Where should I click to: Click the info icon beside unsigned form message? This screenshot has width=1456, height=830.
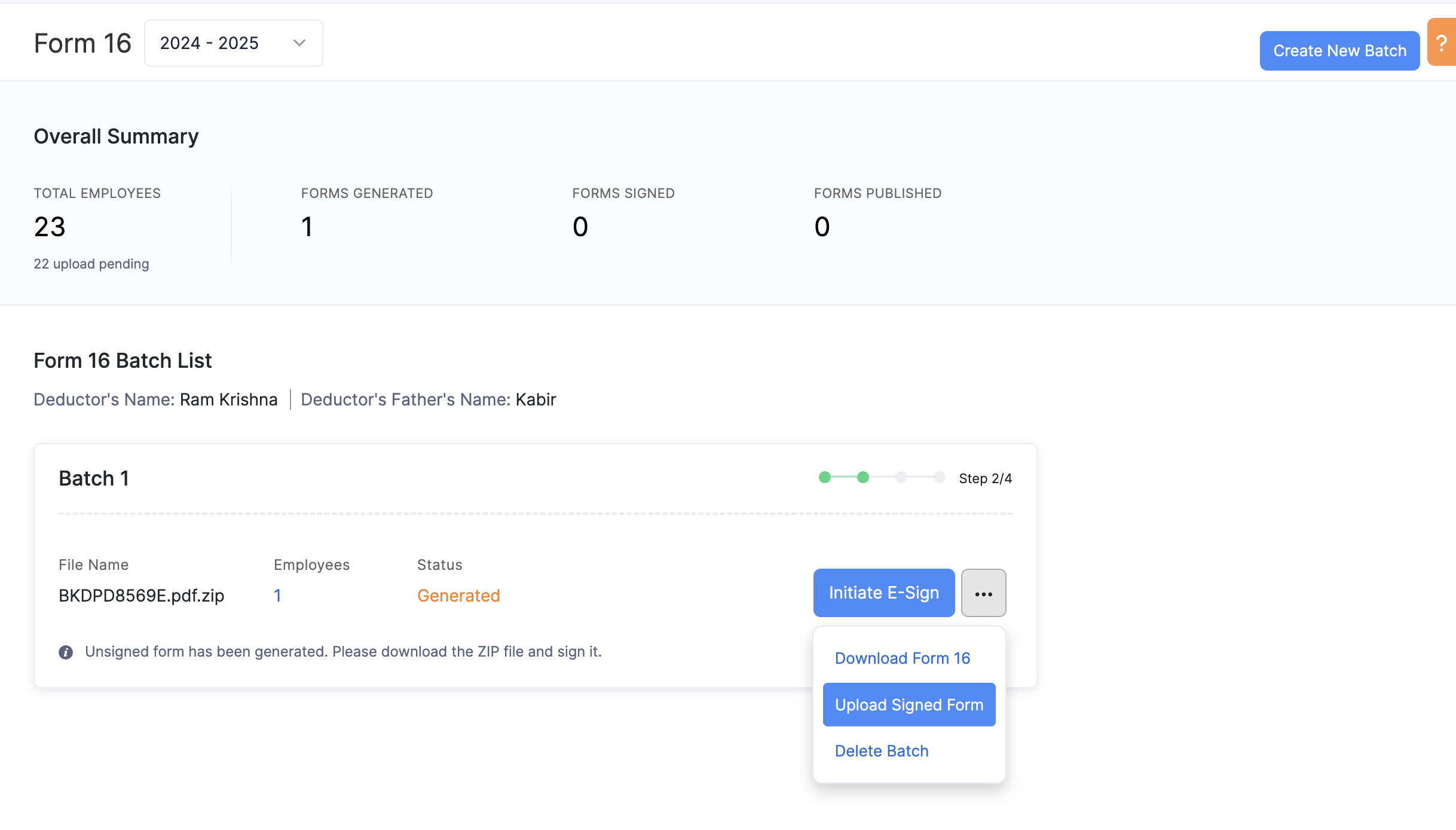[x=66, y=652]
